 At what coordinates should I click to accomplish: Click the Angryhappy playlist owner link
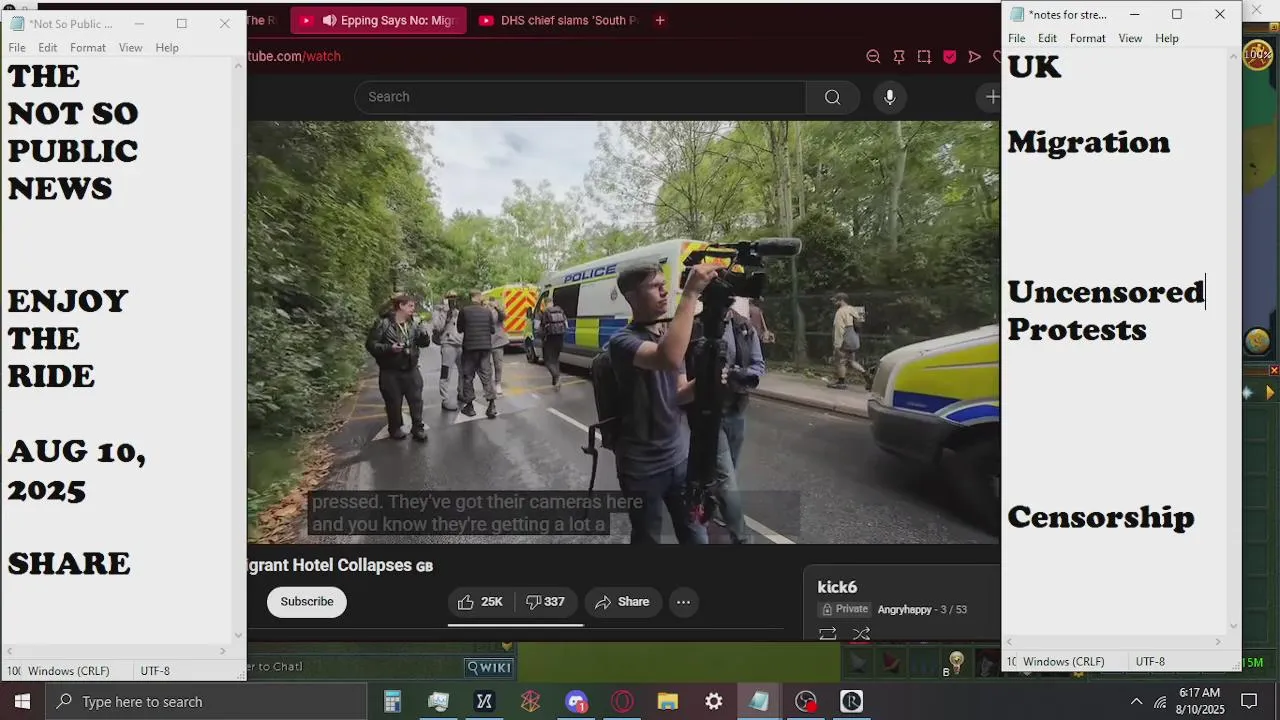(x=904, y=610)
